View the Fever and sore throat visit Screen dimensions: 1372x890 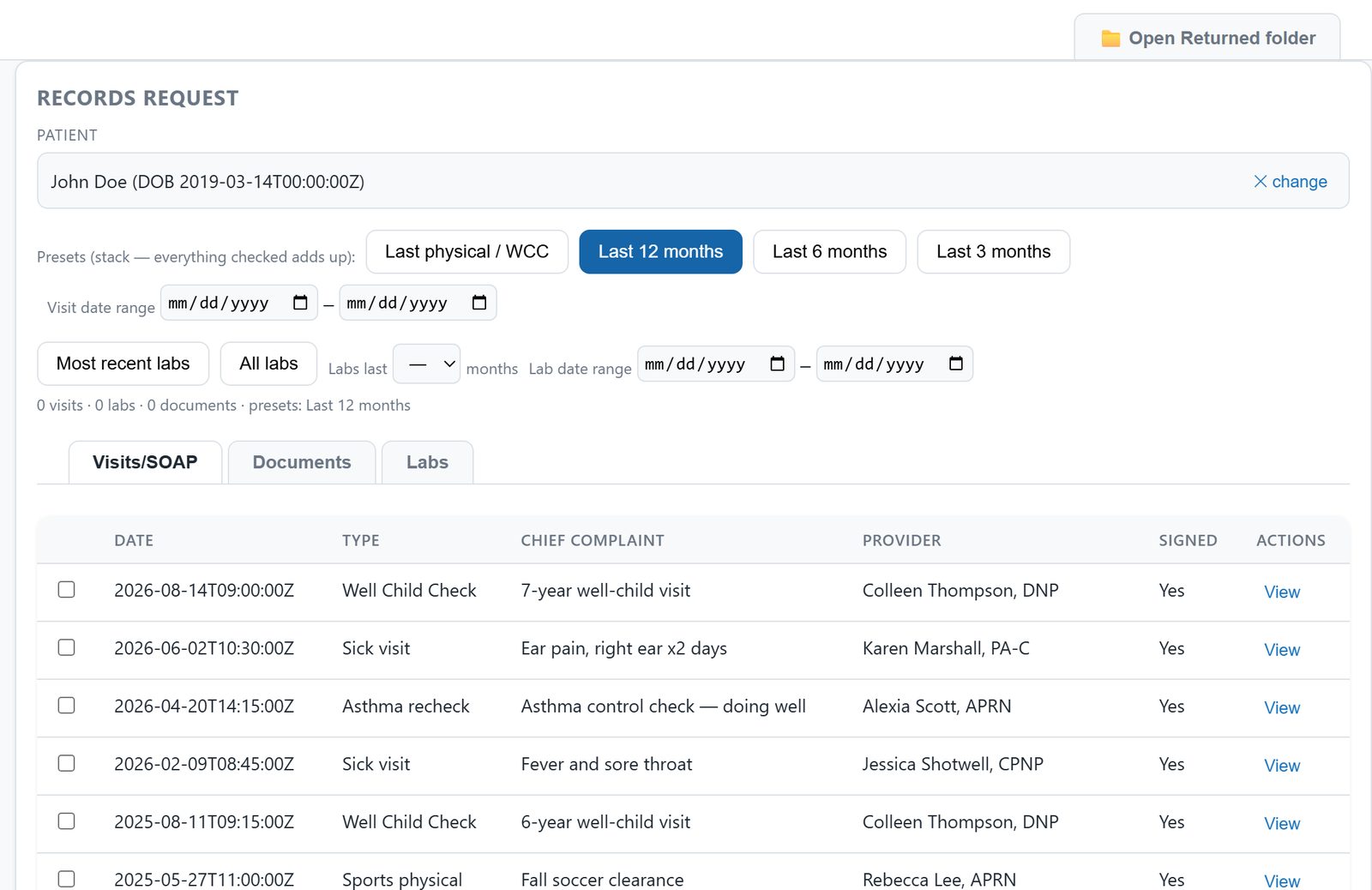(1281, 766)
